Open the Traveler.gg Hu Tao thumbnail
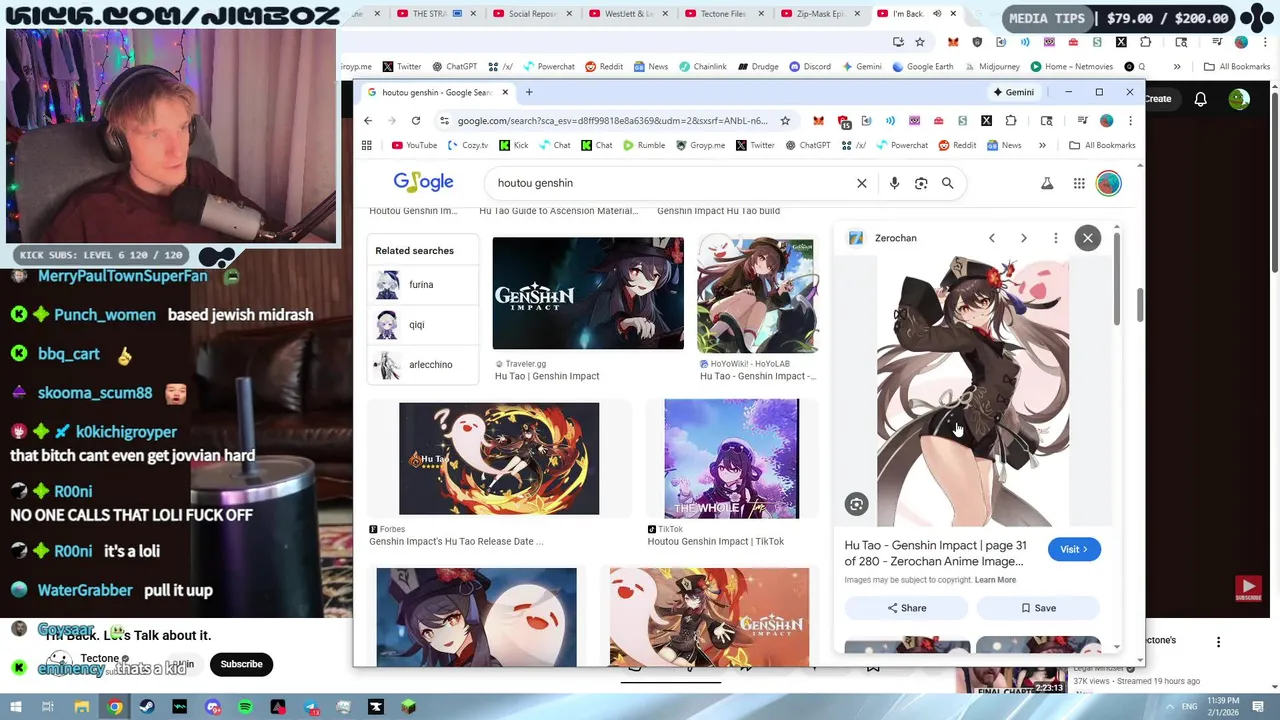1280x720 pixels. click(588, 293)
